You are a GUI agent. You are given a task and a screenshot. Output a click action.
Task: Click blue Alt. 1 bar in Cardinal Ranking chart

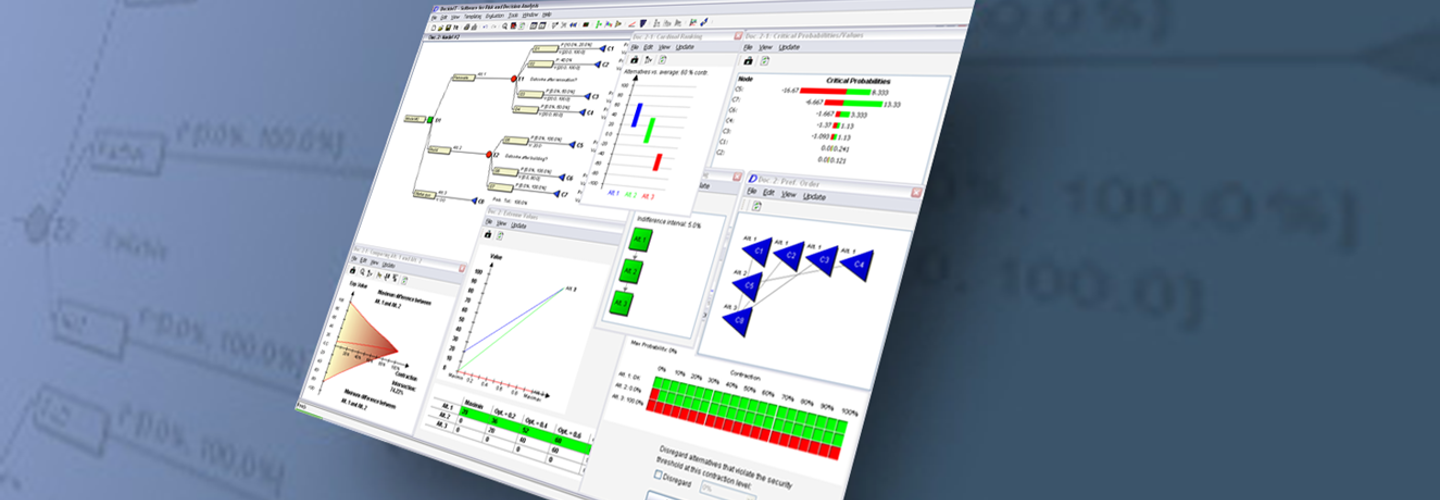637,114
